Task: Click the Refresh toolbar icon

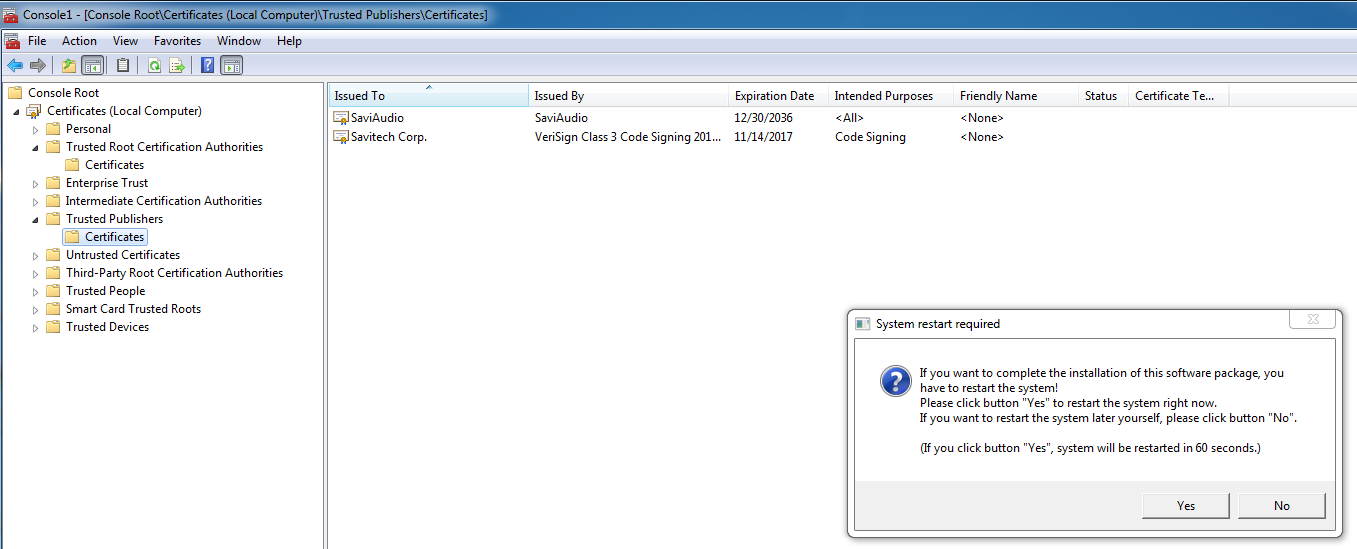Action: pos(154,66)
